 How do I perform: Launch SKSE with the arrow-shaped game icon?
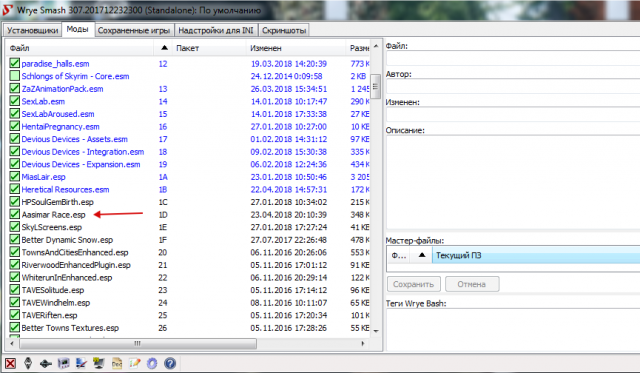tap(45, 363)
